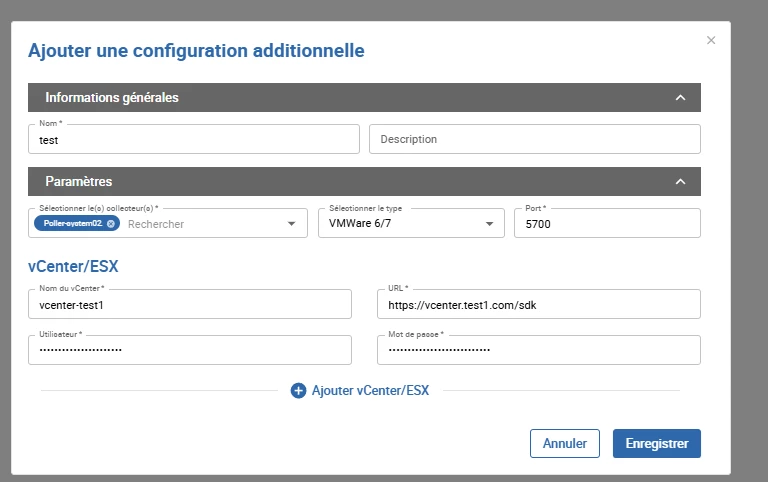Click the Rechercher collector search box
768x482 pixels.
coord(200,224)
